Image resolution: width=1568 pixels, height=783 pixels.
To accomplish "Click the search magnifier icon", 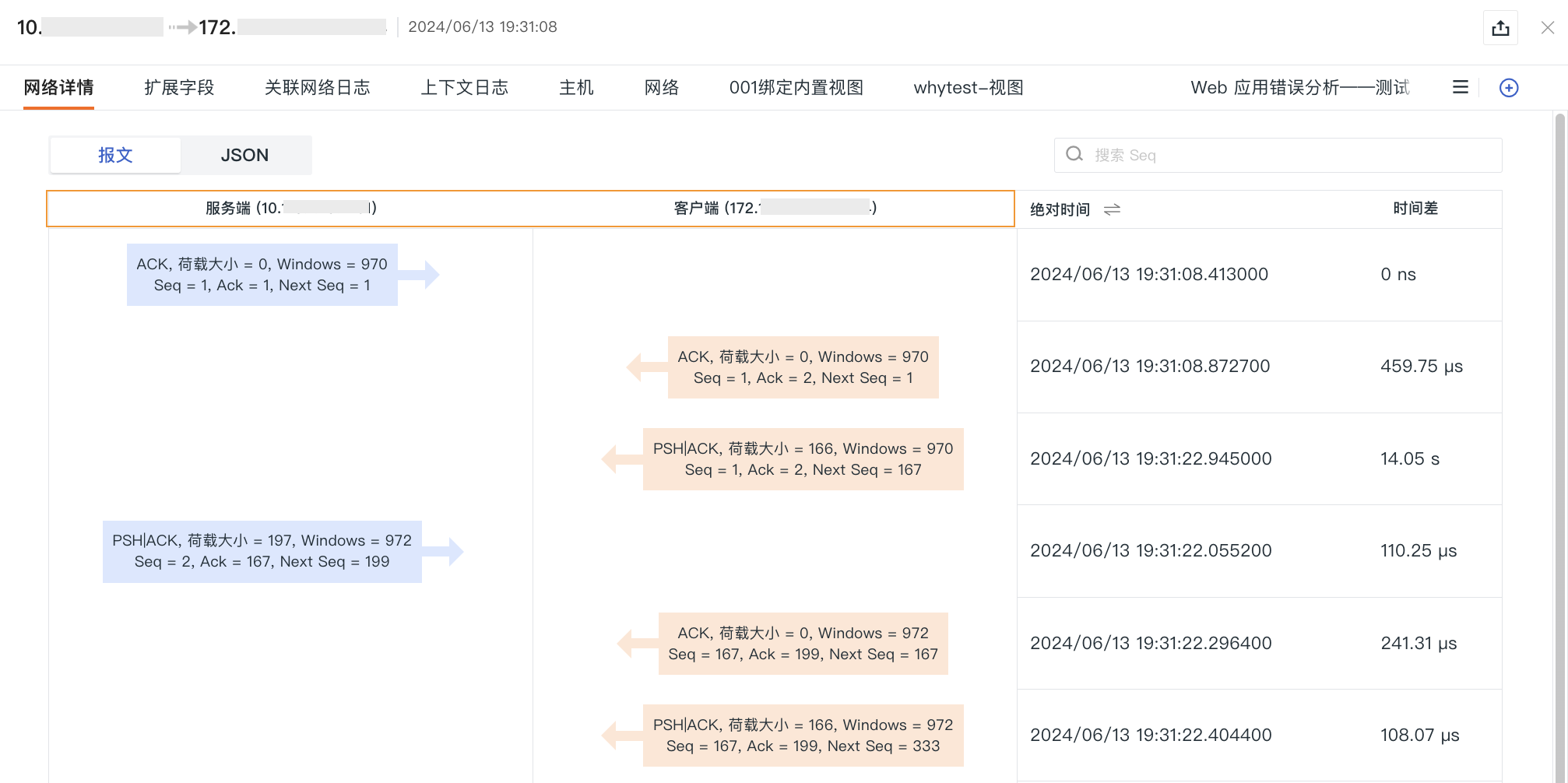I will click(1074, 154).
